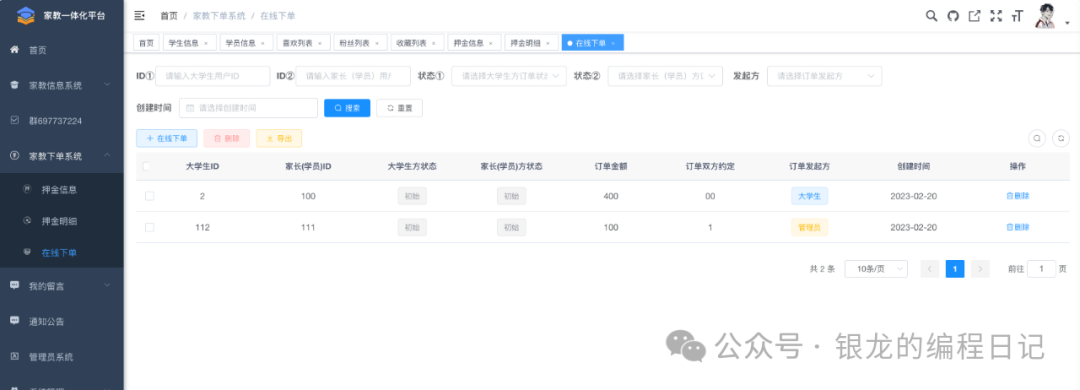Click the 群697737224 sidebar icon

tap(14, 120)
